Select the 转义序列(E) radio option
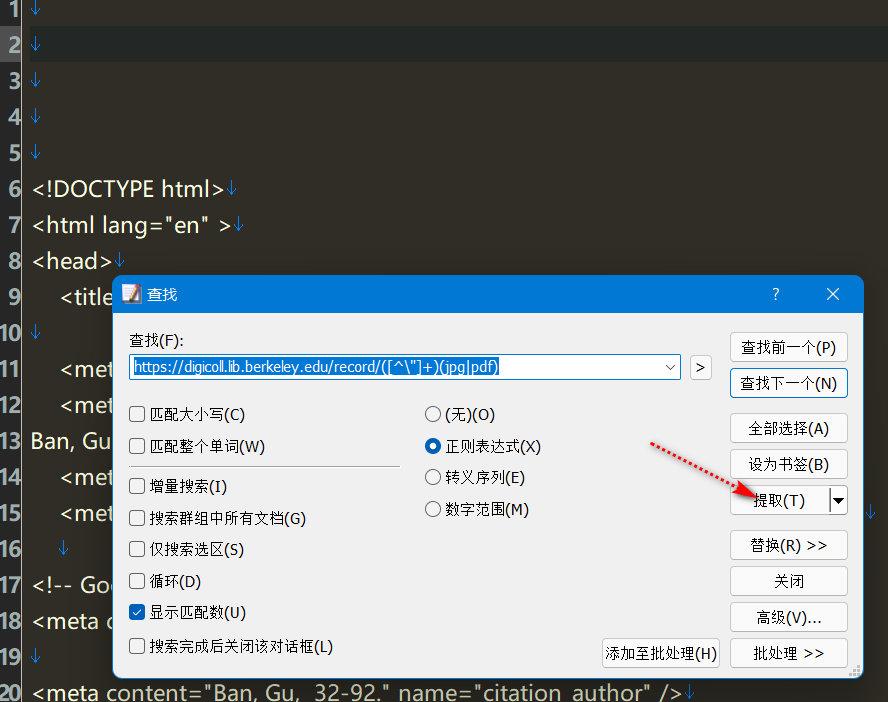Image resolution: width=888 pixels, height=702 pixels. (x=433, y=478)
